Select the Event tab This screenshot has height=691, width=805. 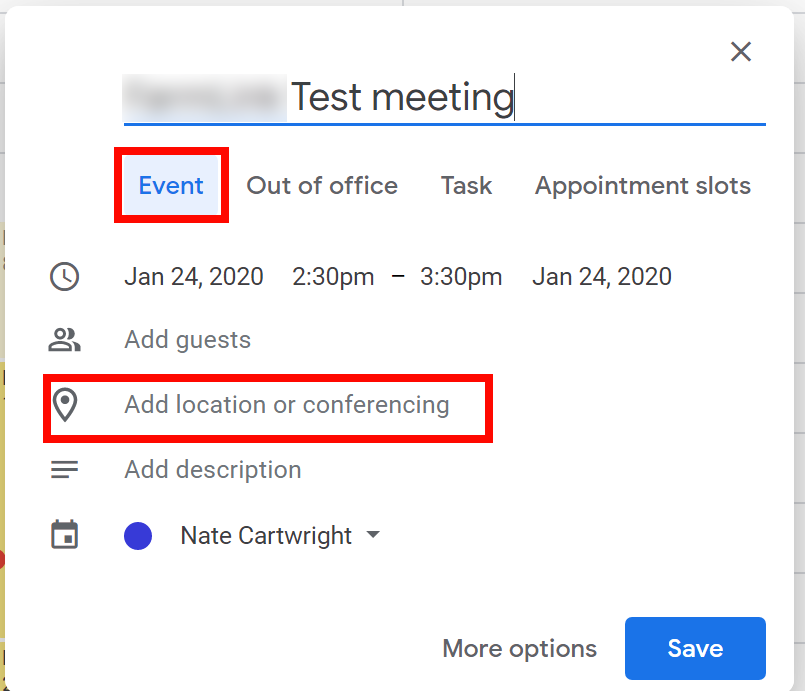tap(171, 186)
